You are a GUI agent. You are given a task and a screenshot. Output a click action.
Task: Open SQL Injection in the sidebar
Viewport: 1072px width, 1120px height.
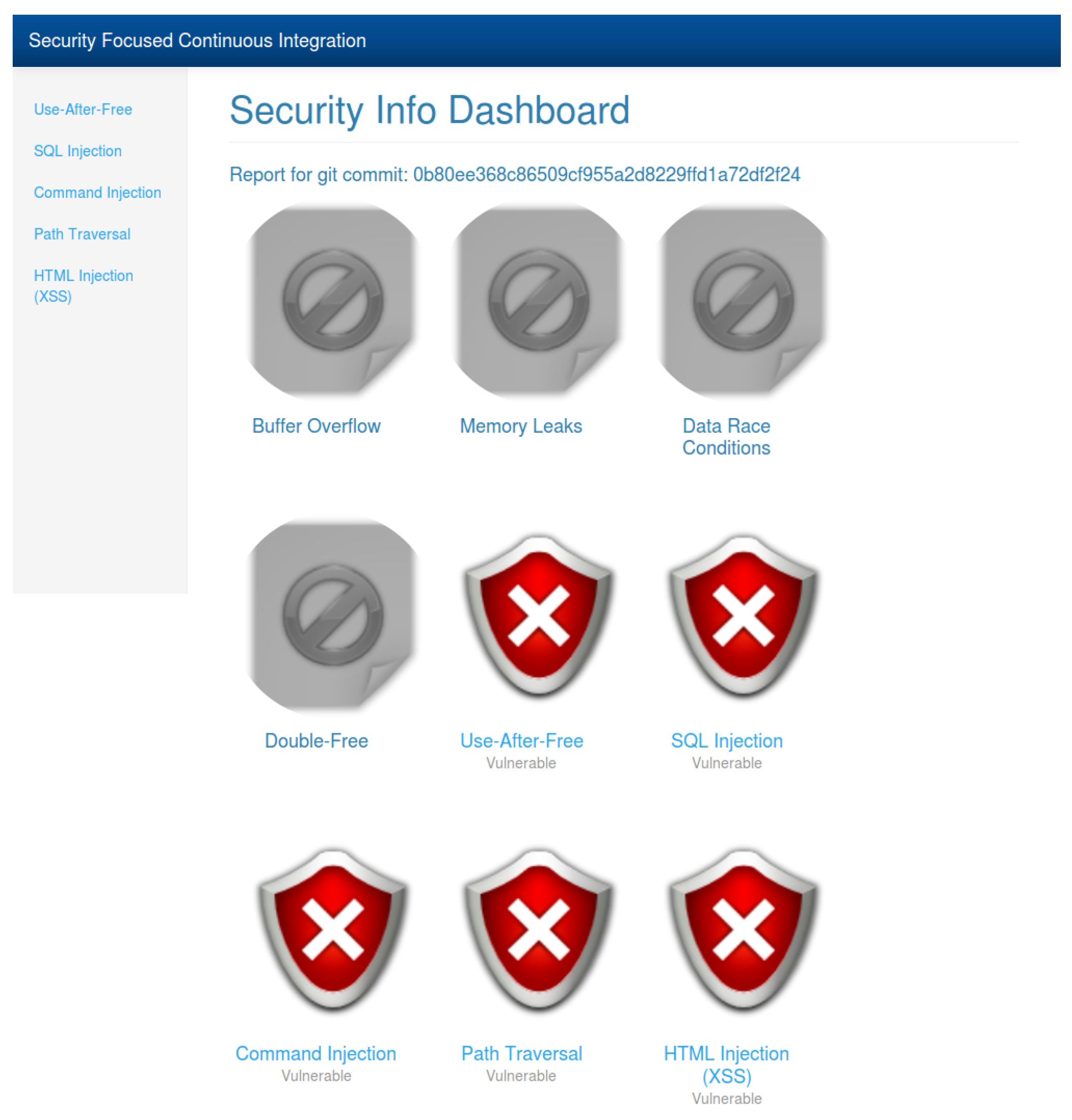coord(78,151)
